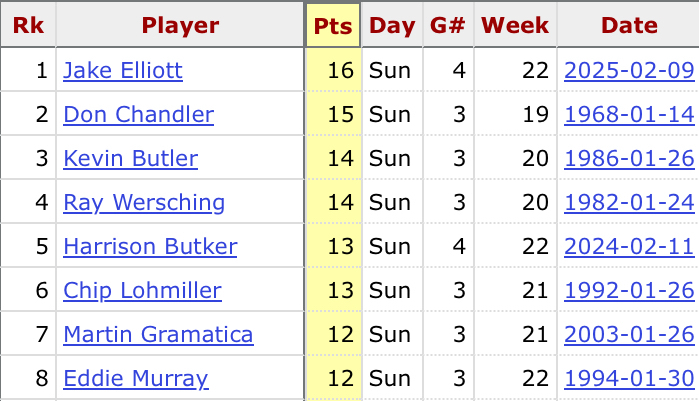Open Harrison Butker's player page
The image size is (699, 401).
(x=150, y=247)
